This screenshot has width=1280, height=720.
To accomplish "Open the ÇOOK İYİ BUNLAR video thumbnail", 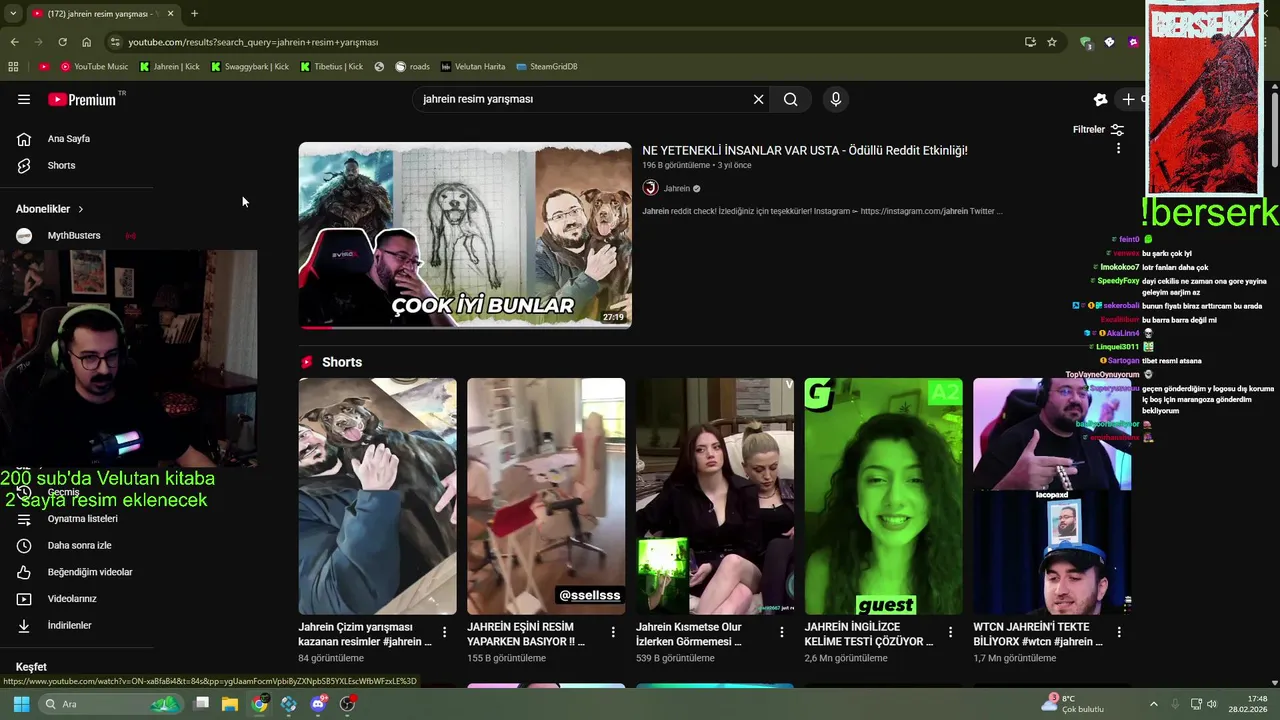I will (465, 235).
